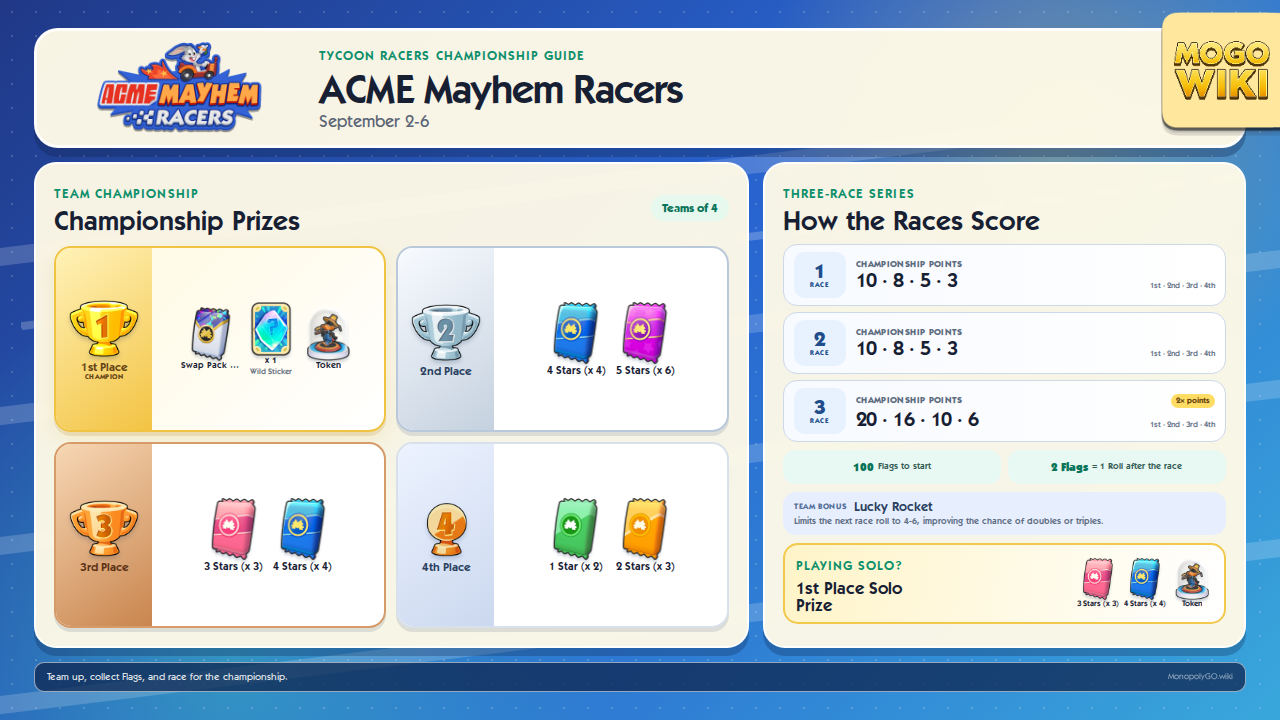Click the Race 1 number badge
The image size is (1280, 720).
point(819,275)
